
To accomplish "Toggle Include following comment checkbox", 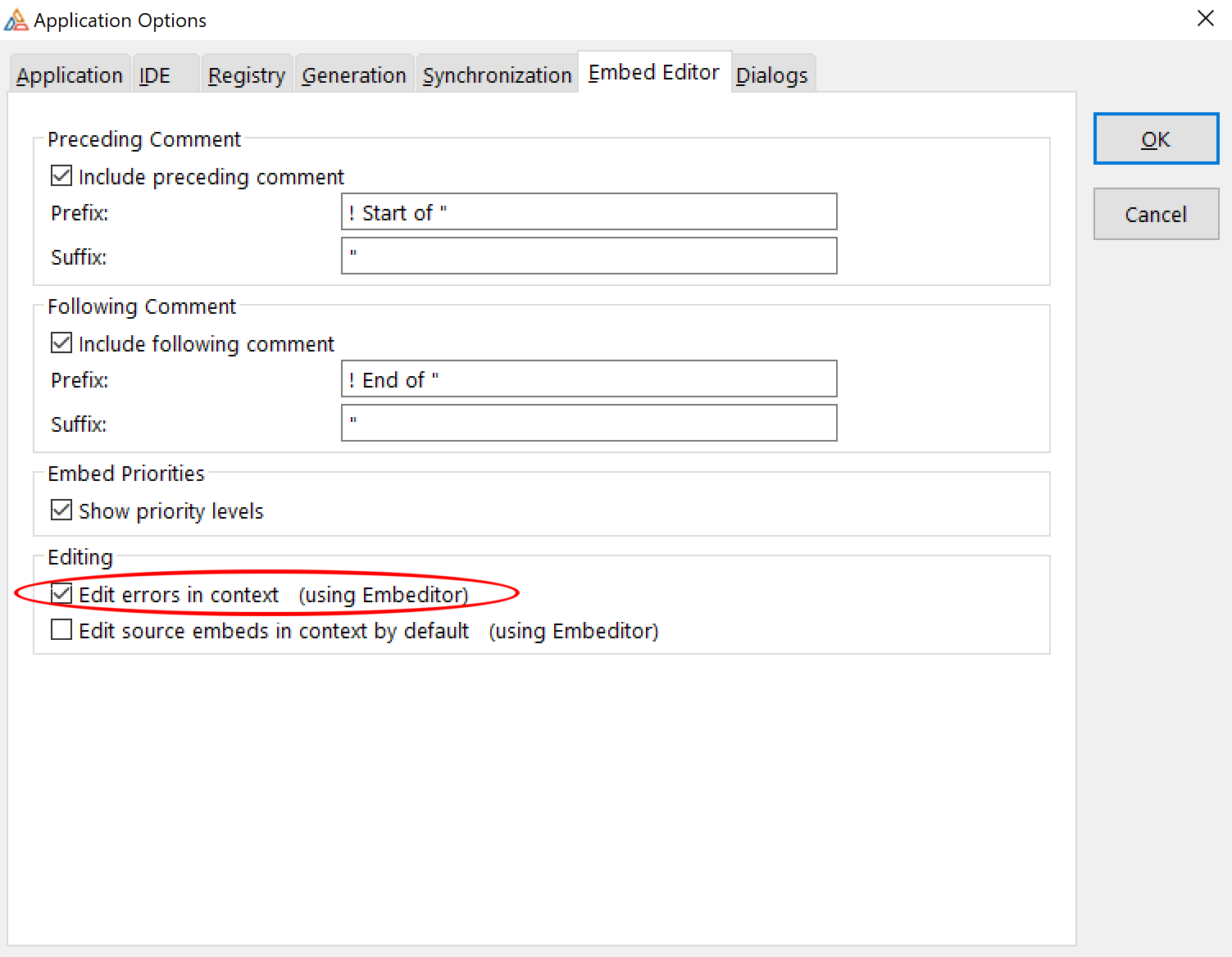I will tap(61, 343).
